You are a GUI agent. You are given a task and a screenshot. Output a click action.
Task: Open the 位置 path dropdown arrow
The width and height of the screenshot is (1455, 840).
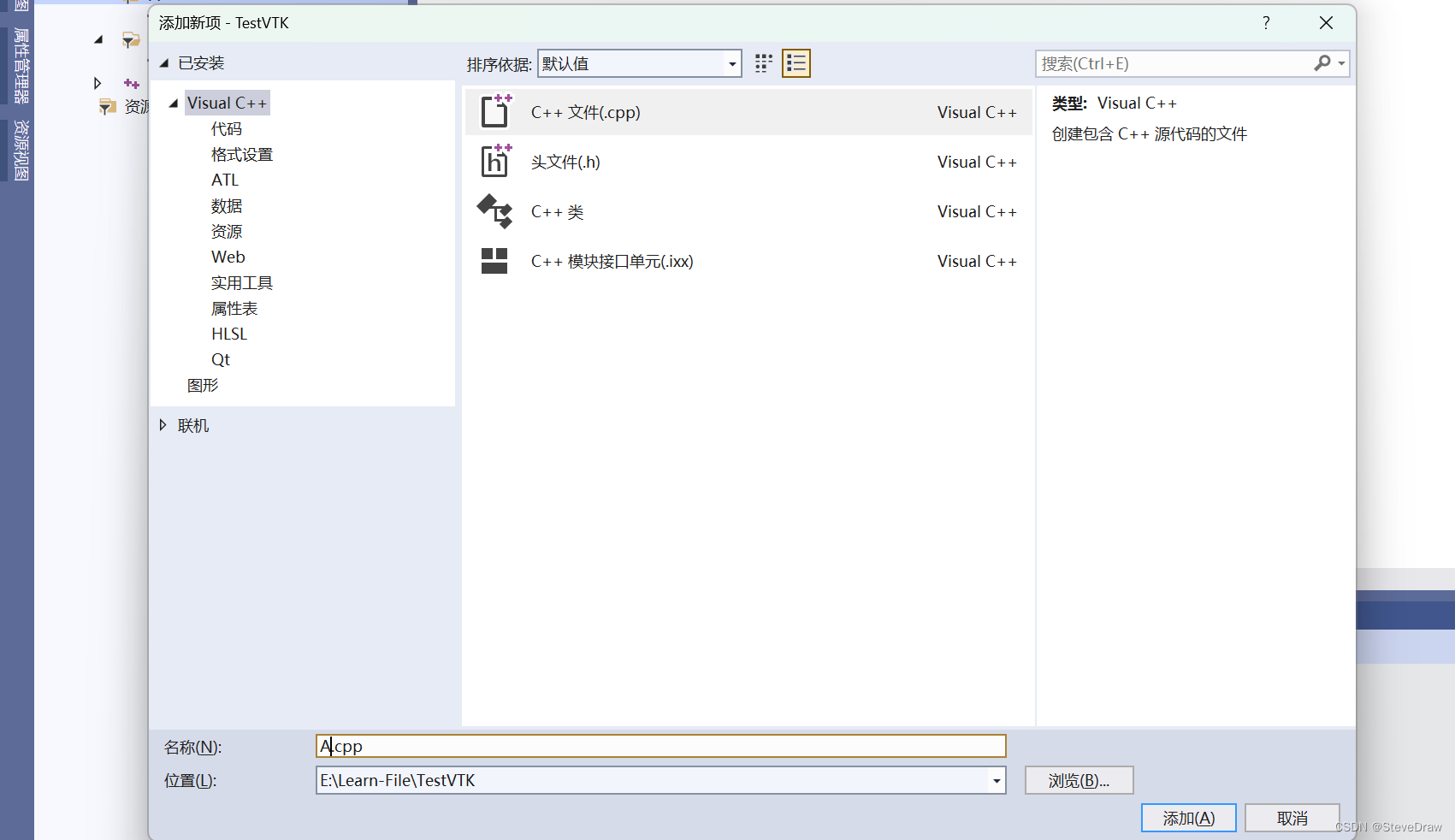(997, 780)
